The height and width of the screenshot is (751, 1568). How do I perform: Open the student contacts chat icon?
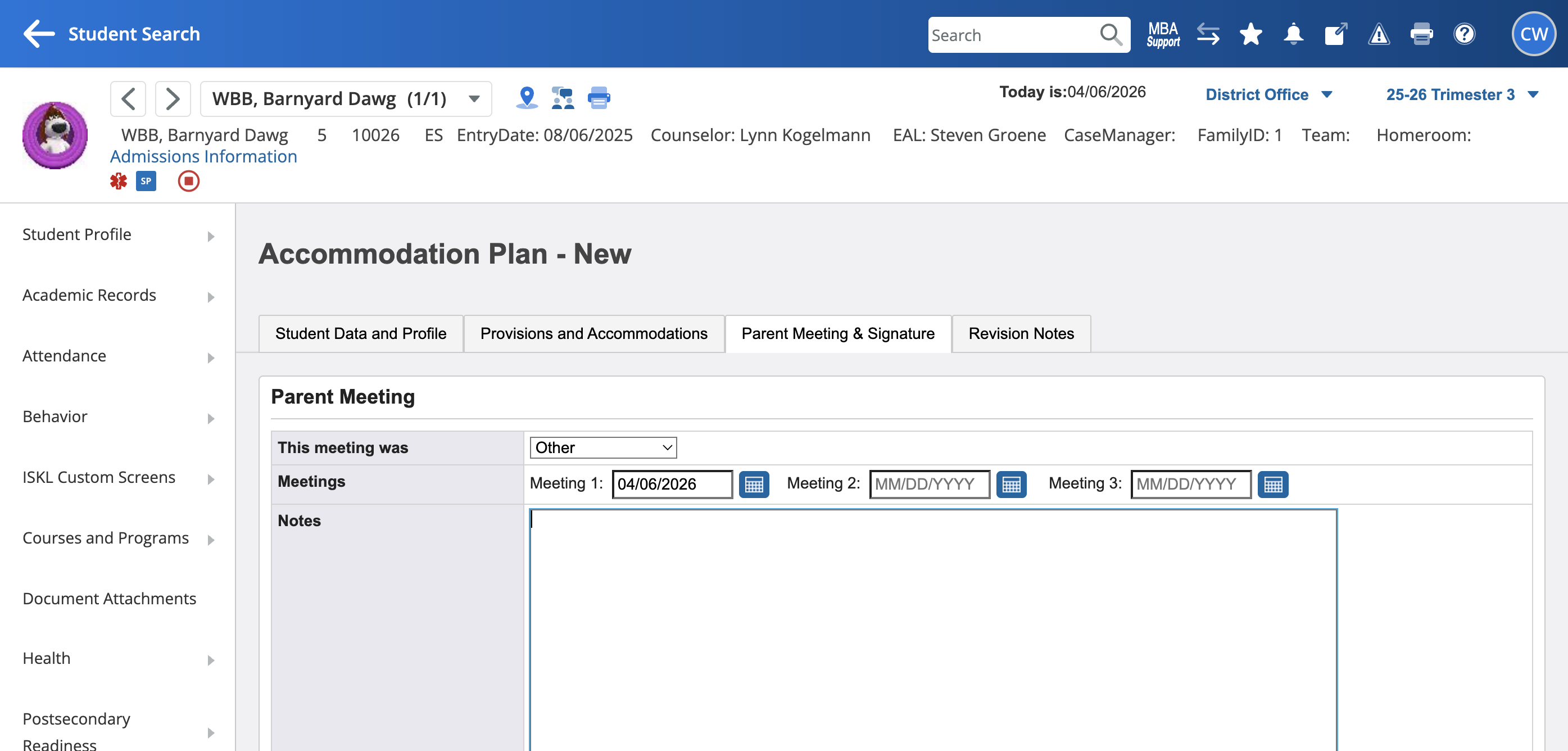(563, 97)
